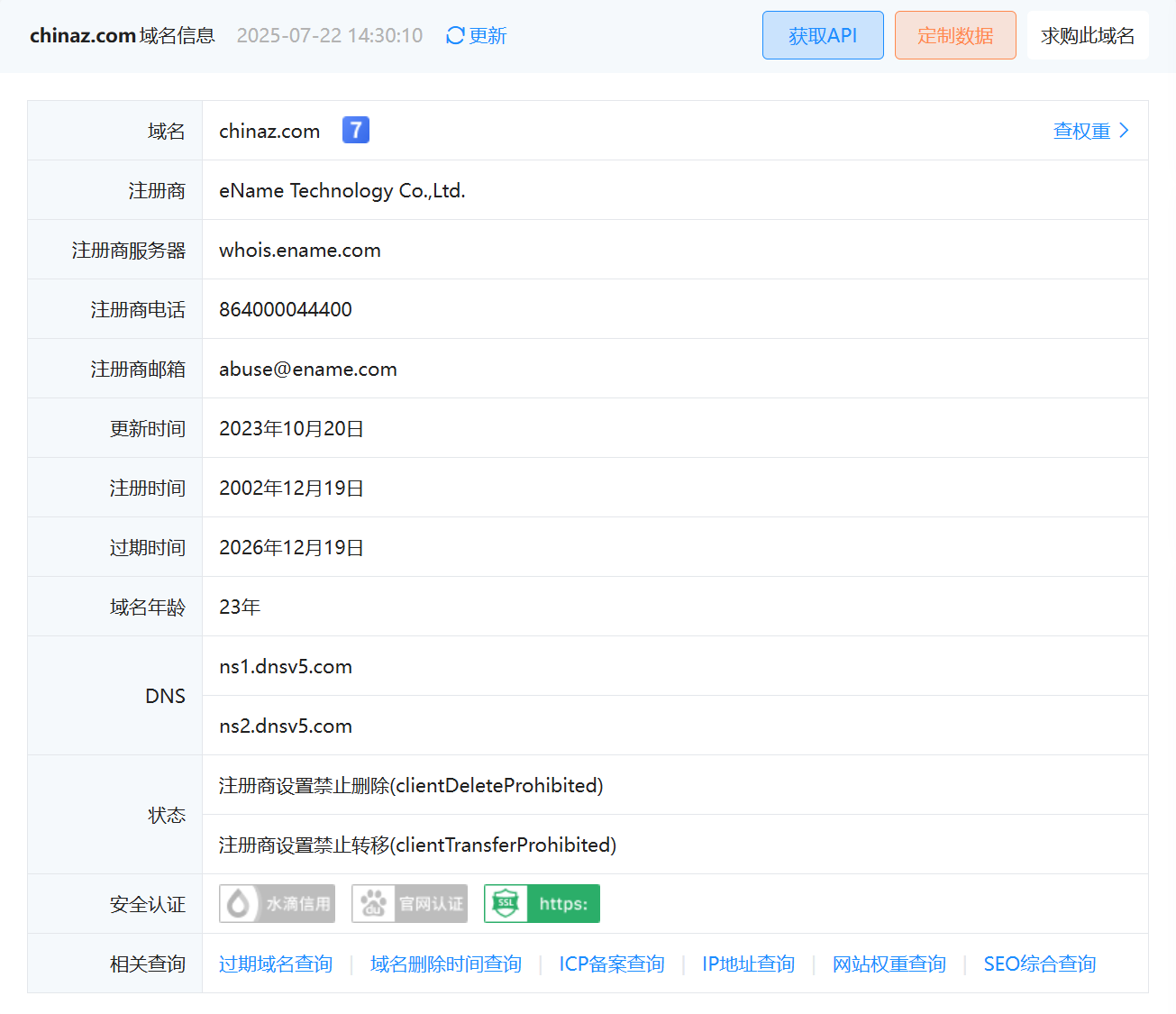Open the SEO综合查询 link

[x=1039, y=964]
